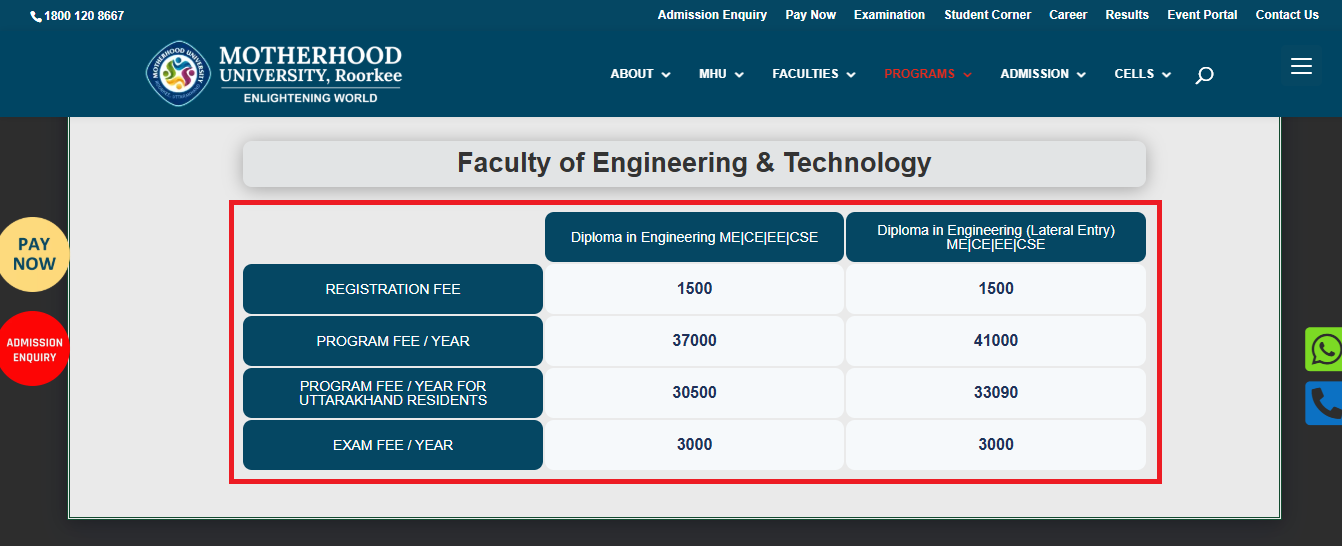
Task: Click the REGISTRATION FEE row label
Action: (393, 289)
